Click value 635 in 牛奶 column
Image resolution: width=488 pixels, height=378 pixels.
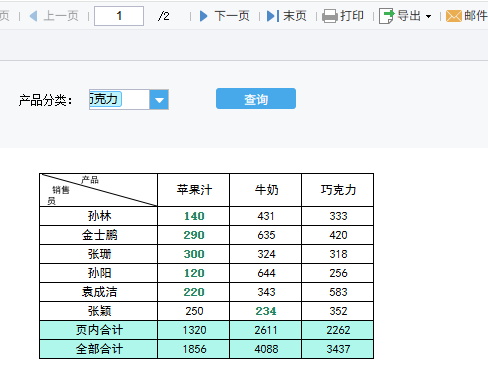pyautogui.click(x=266, y=235)
